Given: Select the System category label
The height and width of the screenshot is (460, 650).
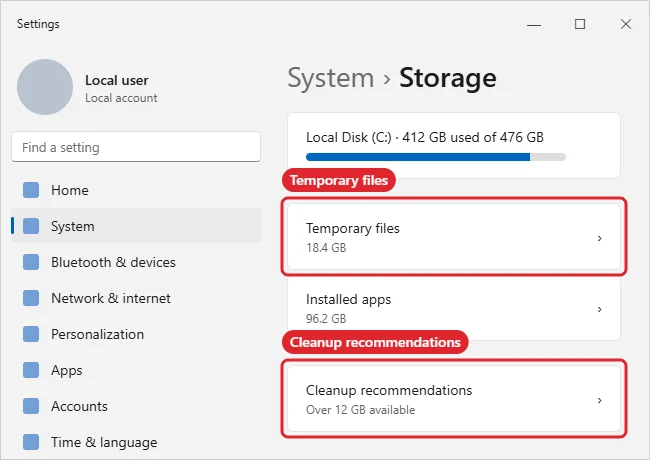Looking at the screenshot, I should coord(73,226).
